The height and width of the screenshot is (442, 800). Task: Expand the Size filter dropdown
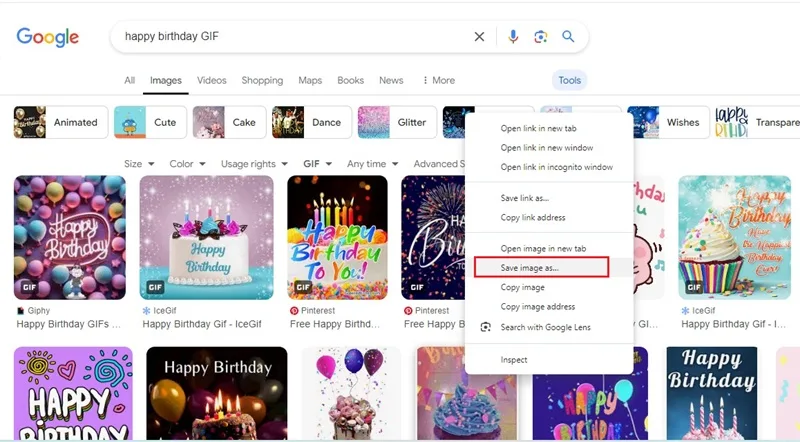(139, 164)
